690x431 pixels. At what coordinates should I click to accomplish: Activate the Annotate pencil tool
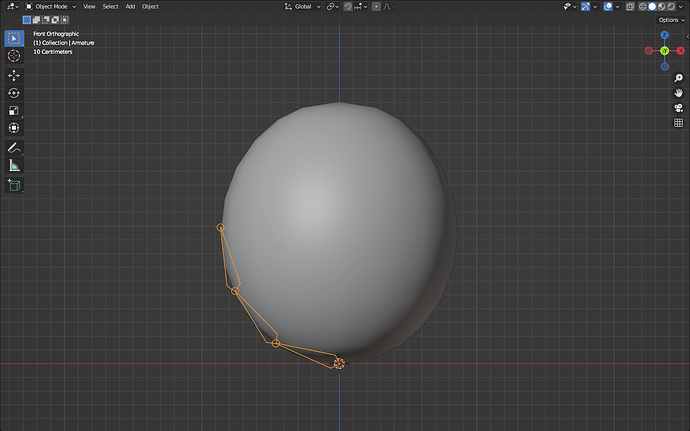click(x=14, y=148)
